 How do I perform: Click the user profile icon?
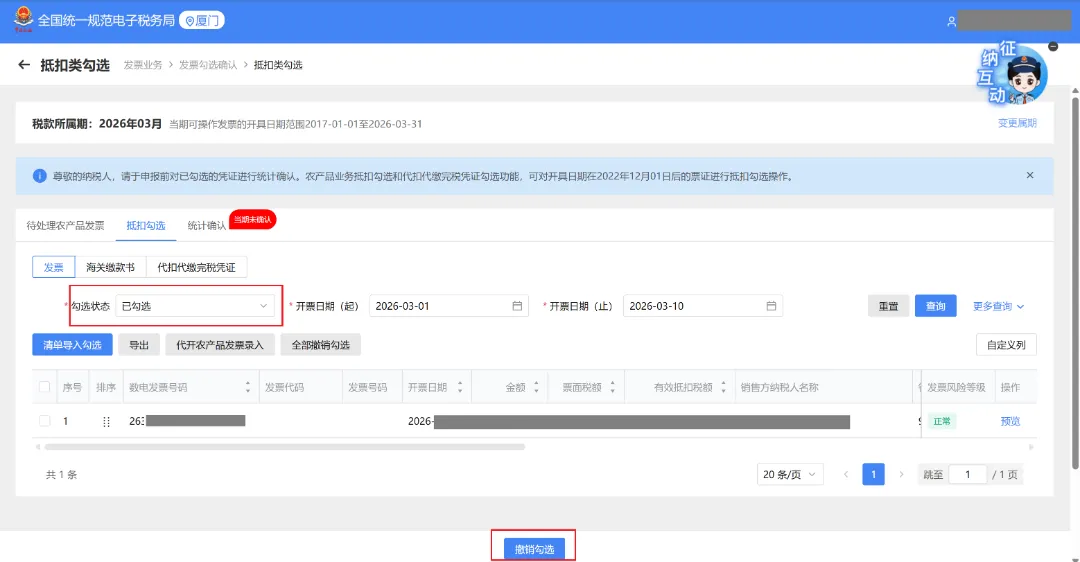click(951, 21)
